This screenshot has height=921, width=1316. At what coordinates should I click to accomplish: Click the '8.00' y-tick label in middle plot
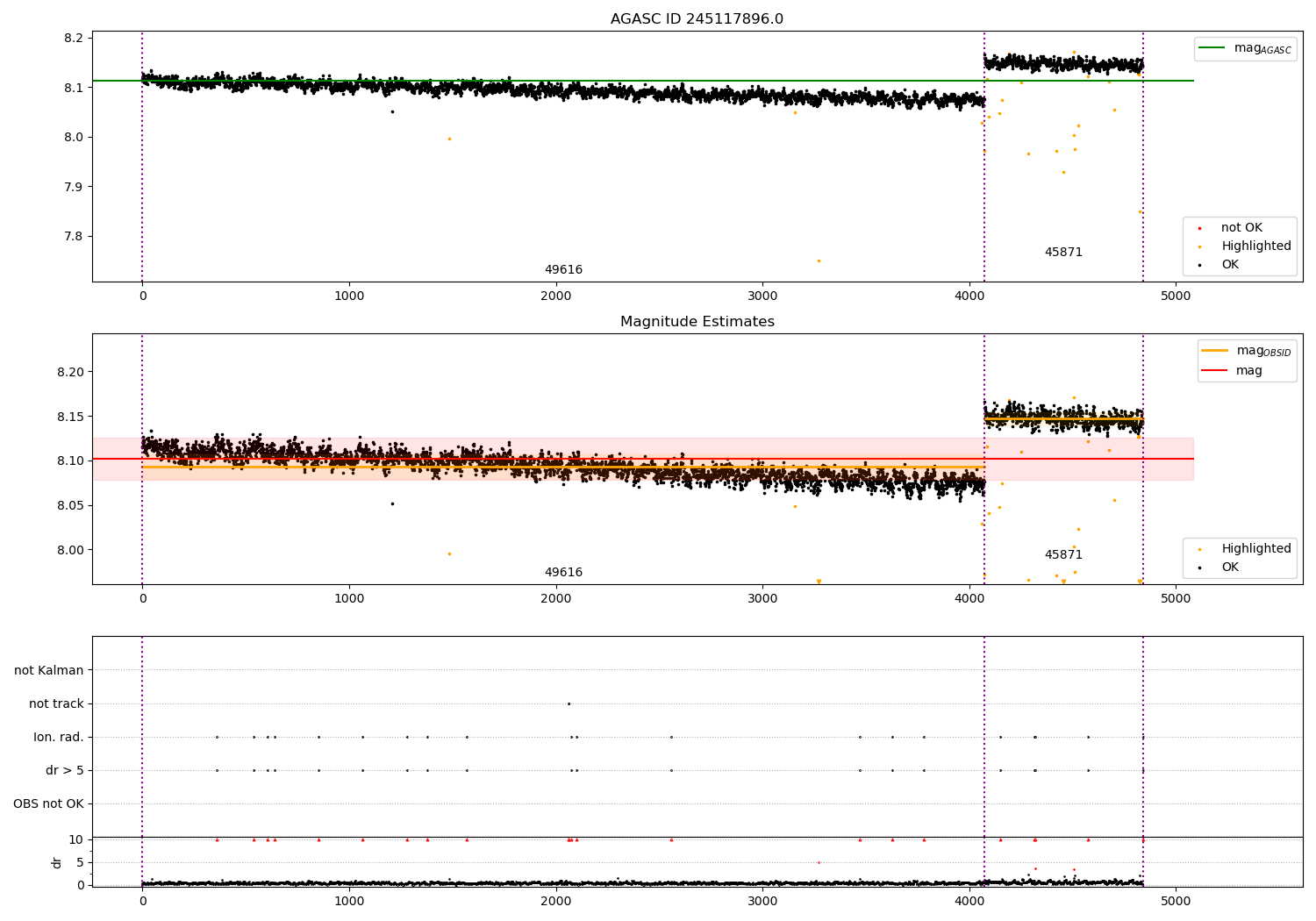point(70,550)
